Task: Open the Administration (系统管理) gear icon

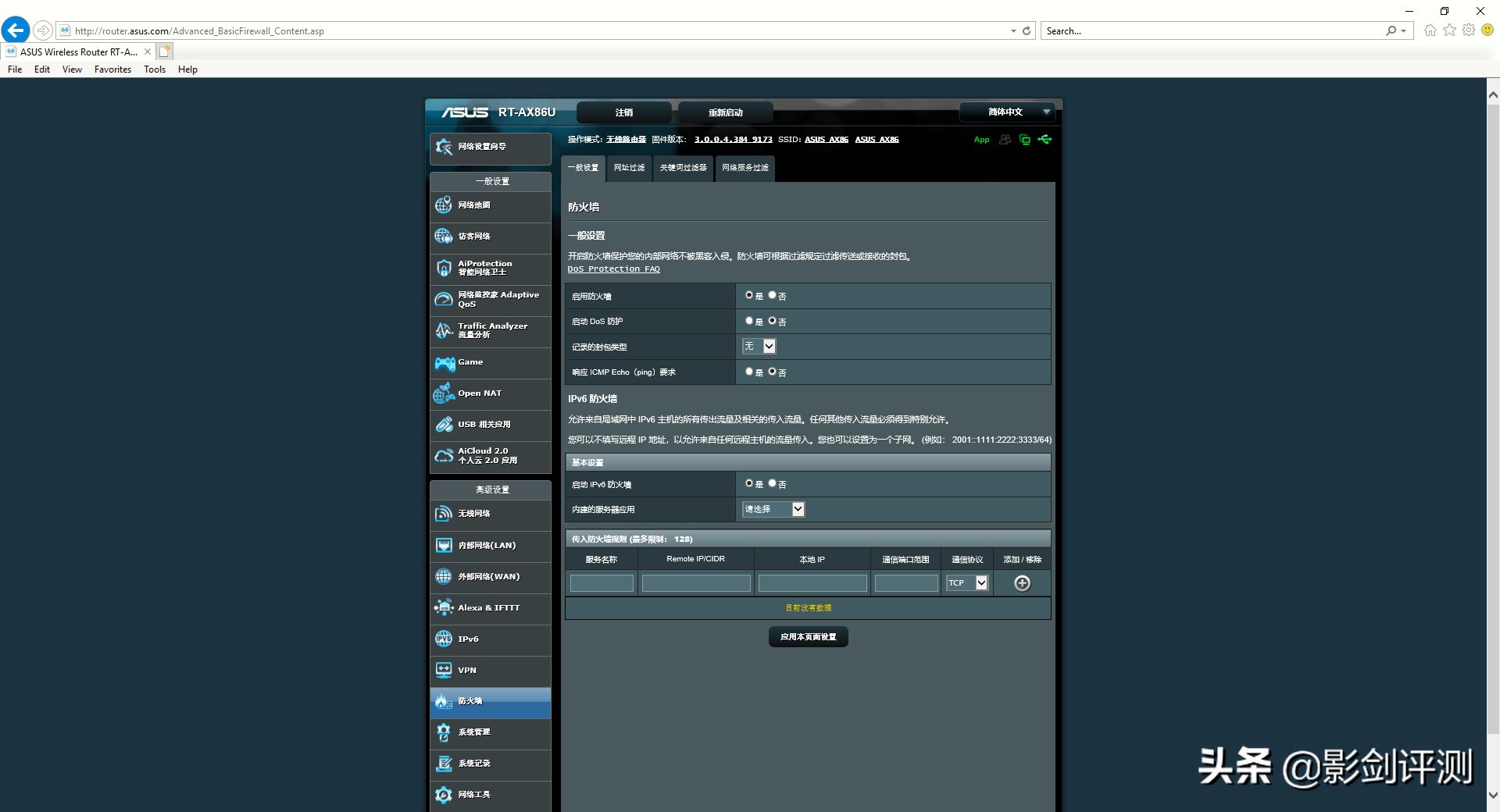Action: [444, 732]
